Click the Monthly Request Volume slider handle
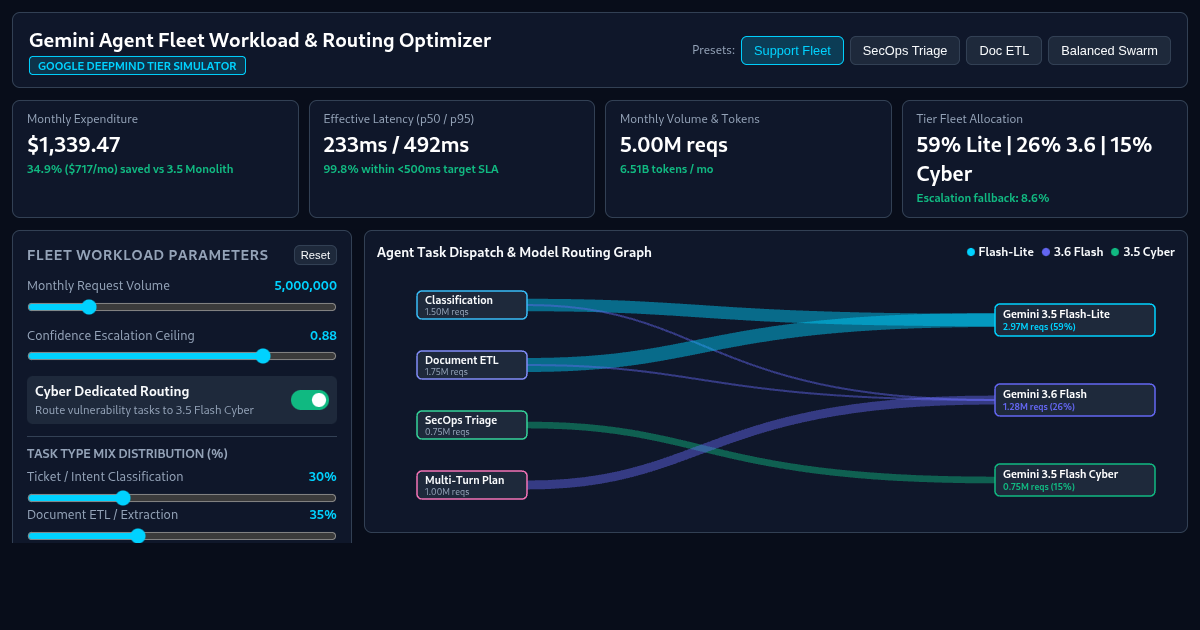1200x630 pixels. (x=88, y=307)
